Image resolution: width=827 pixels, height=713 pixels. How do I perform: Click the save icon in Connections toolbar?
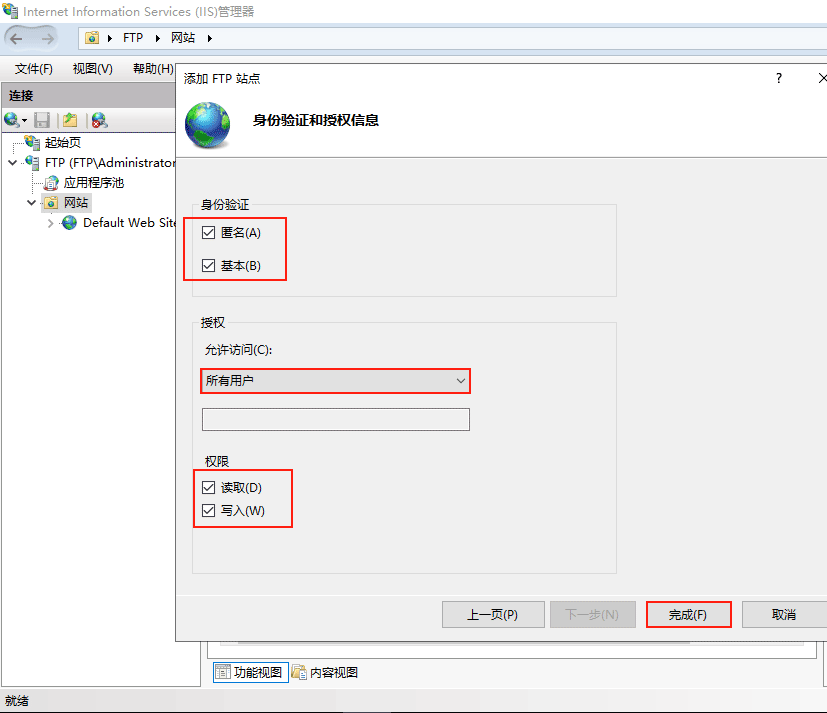(x=42, y=120)
